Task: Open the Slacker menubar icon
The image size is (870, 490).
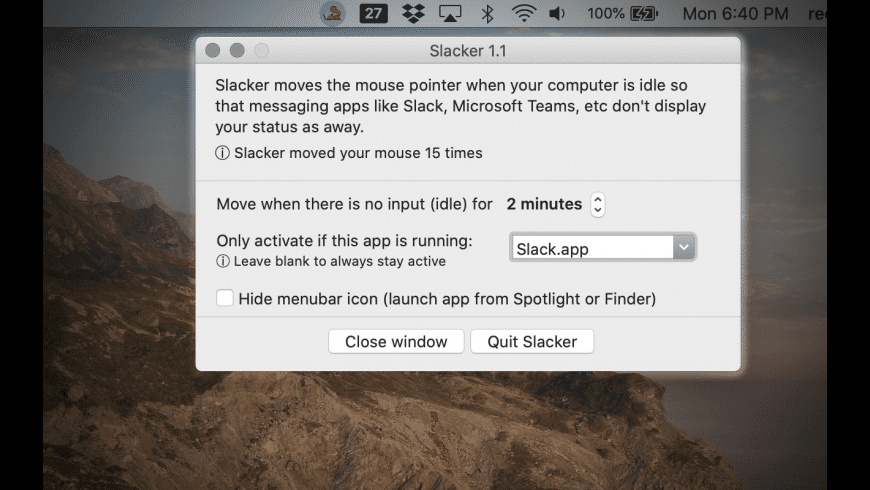Action: click(332, 13)
